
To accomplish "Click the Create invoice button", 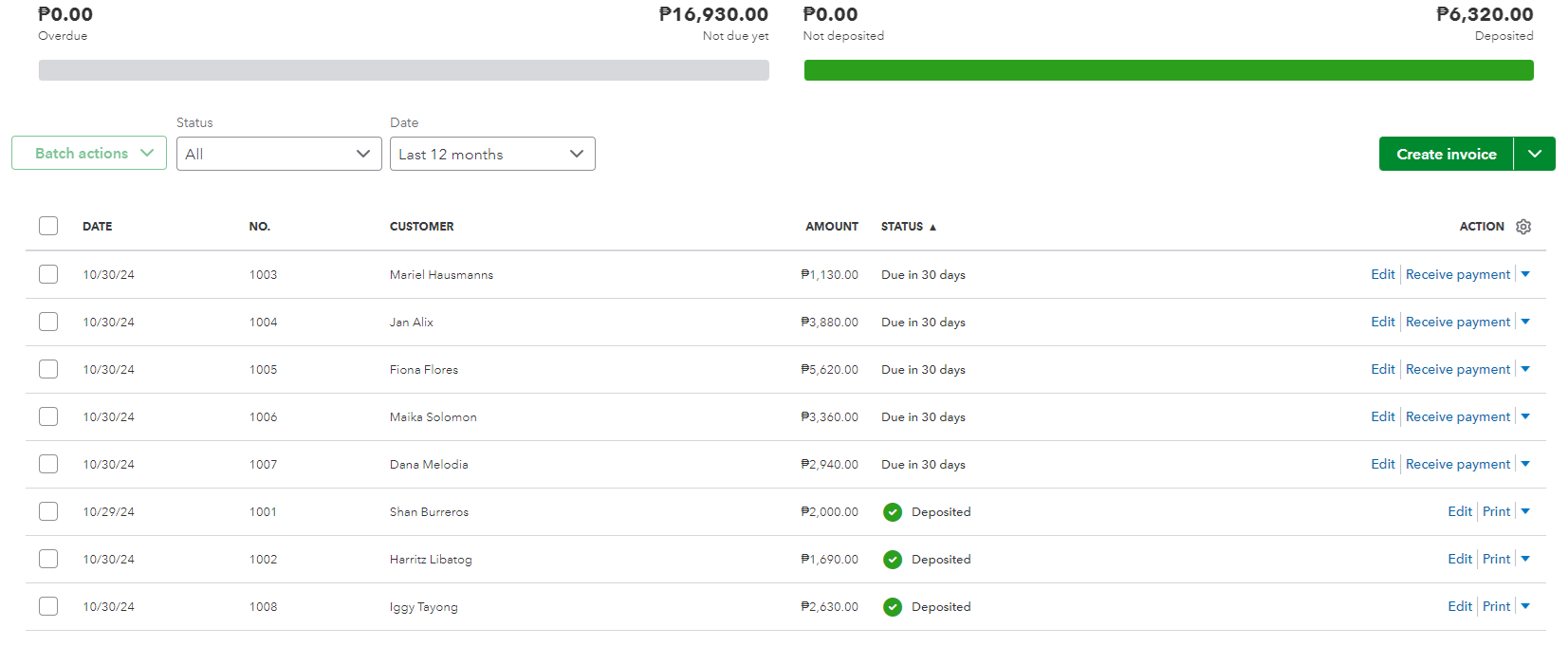I will point(1446,154).
